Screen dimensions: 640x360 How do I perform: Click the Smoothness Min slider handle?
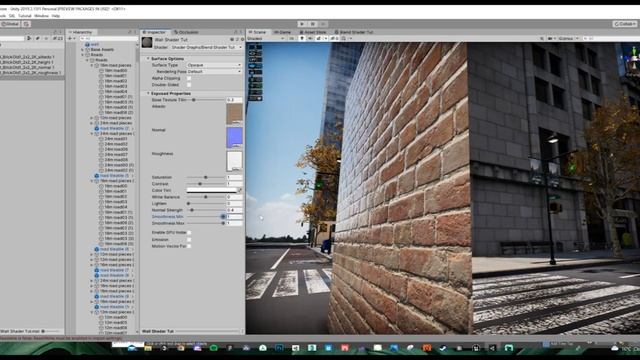pyautogui.click(x=223, y=217)
